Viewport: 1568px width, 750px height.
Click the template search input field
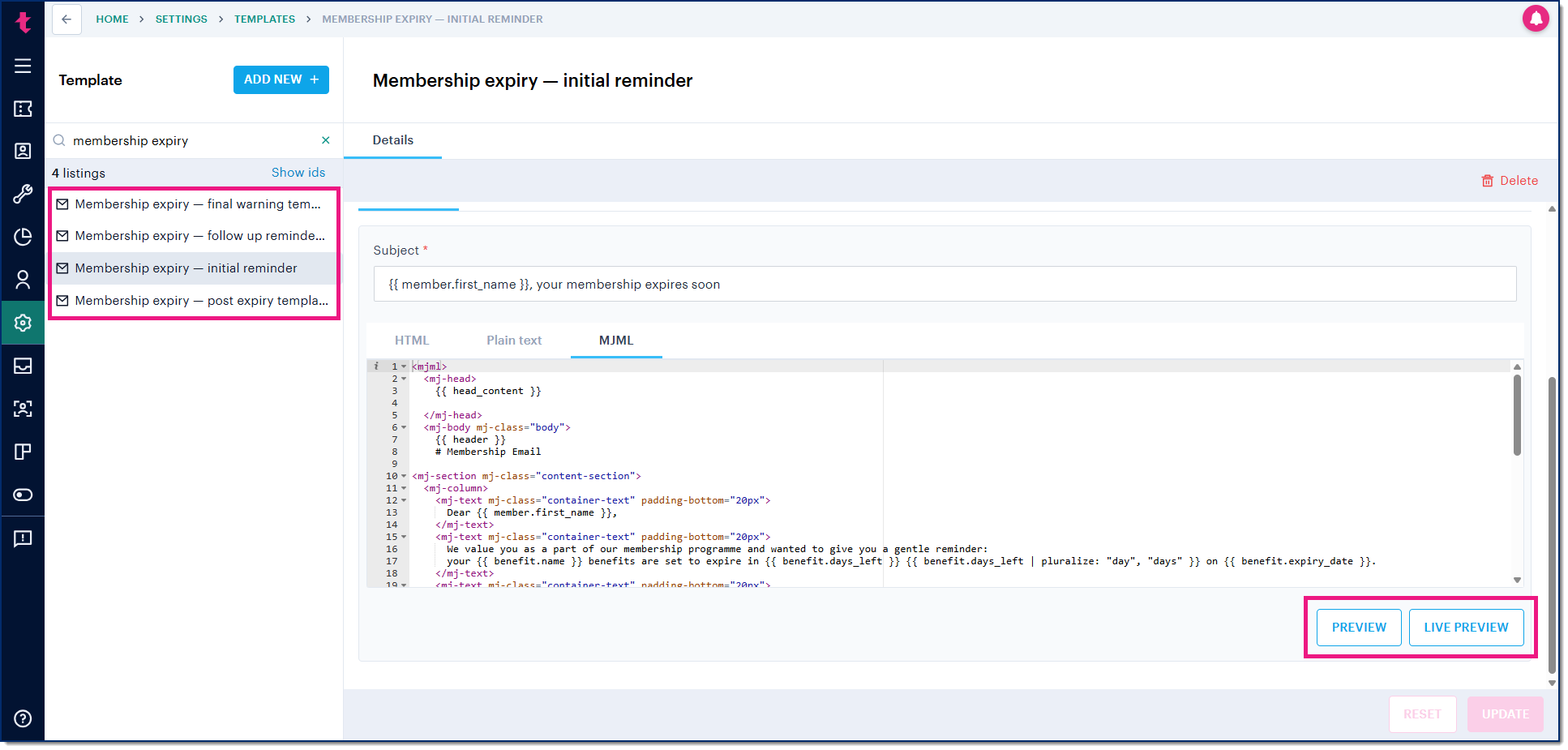click(x=193, y=140)
